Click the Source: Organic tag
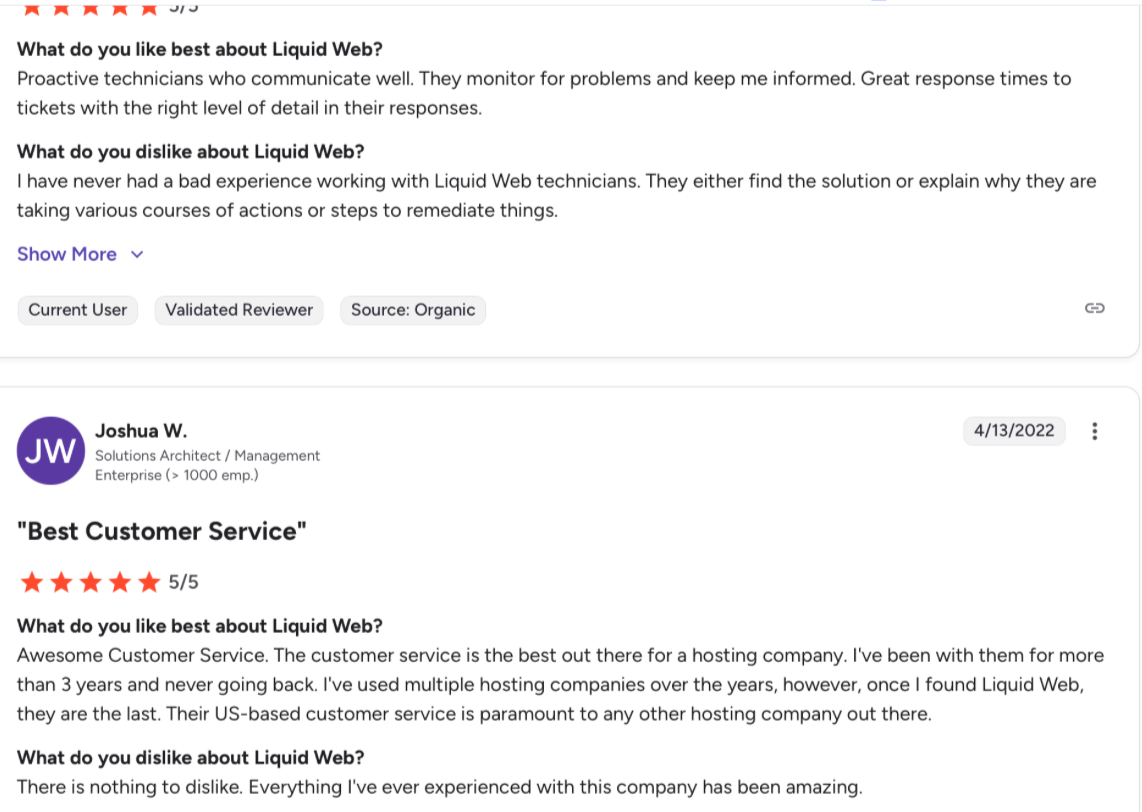The width and height of the screenshot is (1142, 812). 413,310
